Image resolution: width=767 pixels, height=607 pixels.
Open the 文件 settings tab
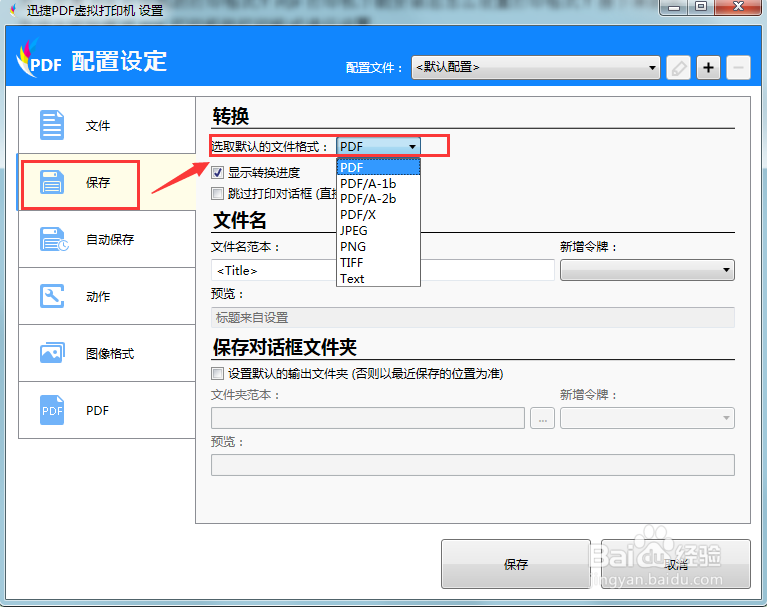(x=107, y=125)
